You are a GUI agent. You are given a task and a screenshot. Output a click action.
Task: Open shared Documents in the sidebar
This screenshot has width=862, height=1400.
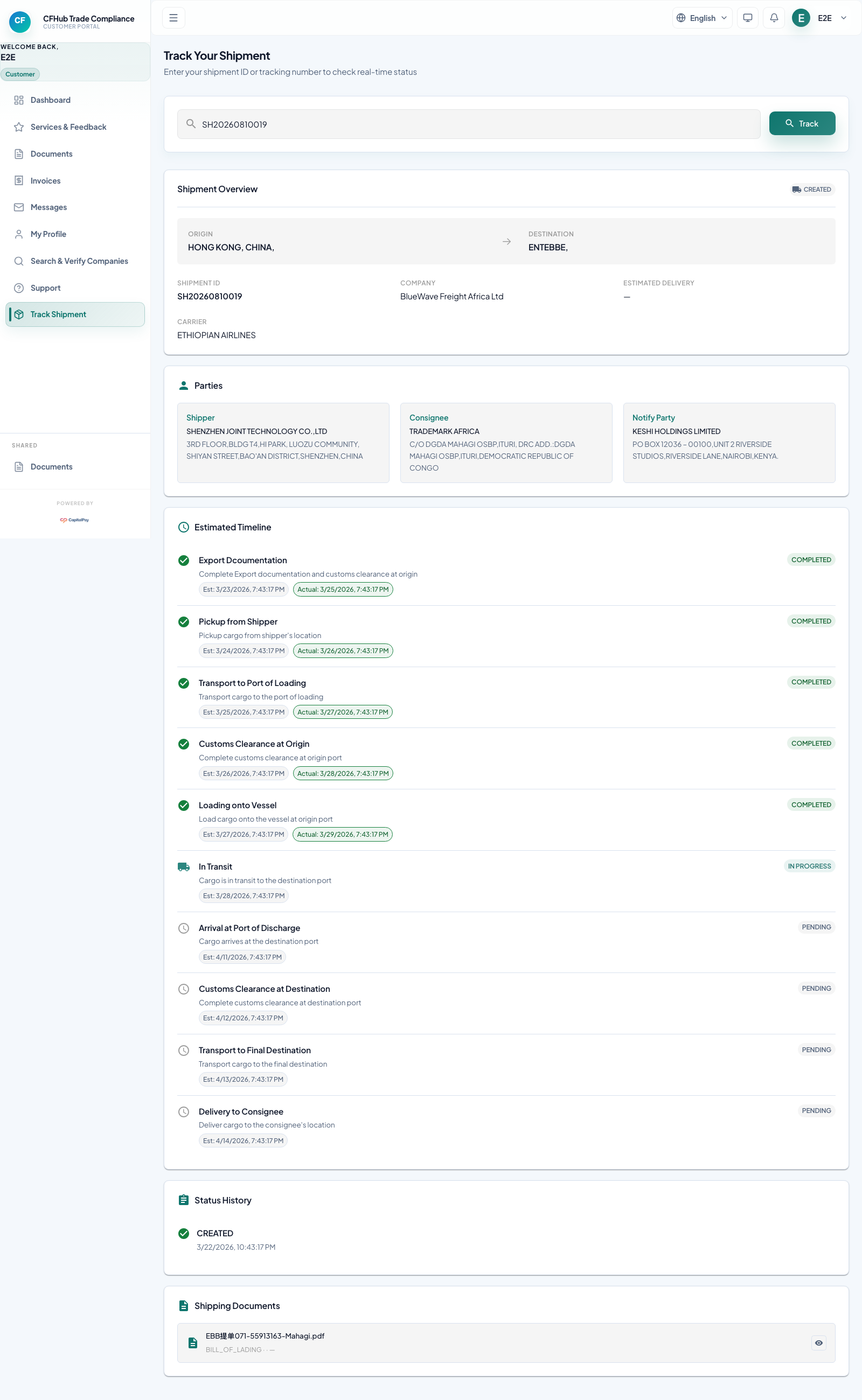[51, 467]
